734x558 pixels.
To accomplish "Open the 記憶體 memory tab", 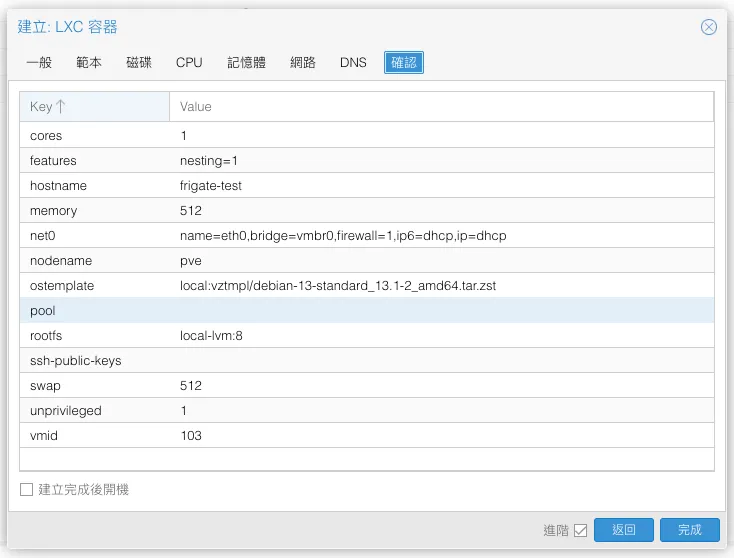I will coord(246,63).
